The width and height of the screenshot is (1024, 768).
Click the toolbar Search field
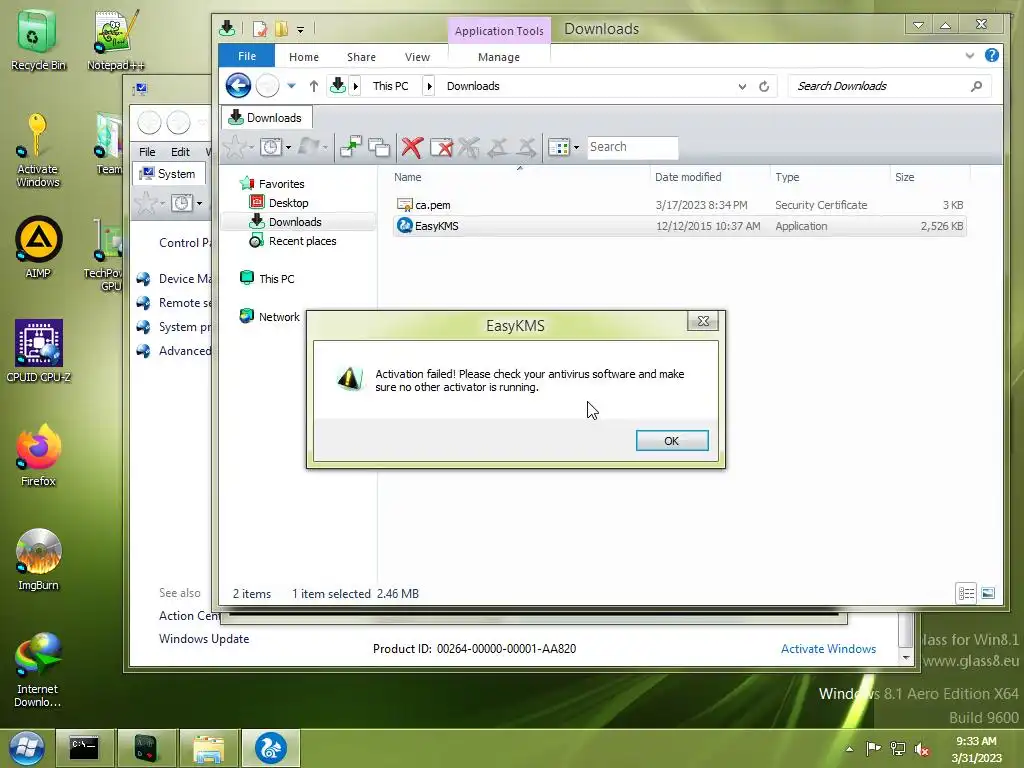click(x=632, y=147)
